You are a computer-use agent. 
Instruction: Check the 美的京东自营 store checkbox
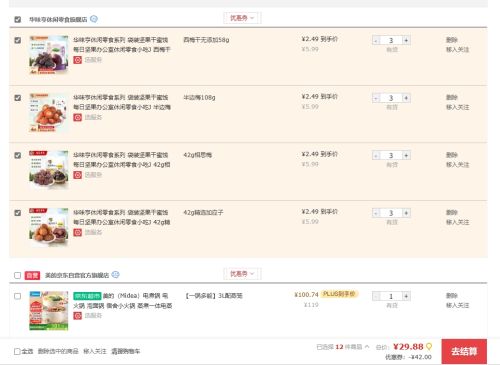tap(18, 275)
